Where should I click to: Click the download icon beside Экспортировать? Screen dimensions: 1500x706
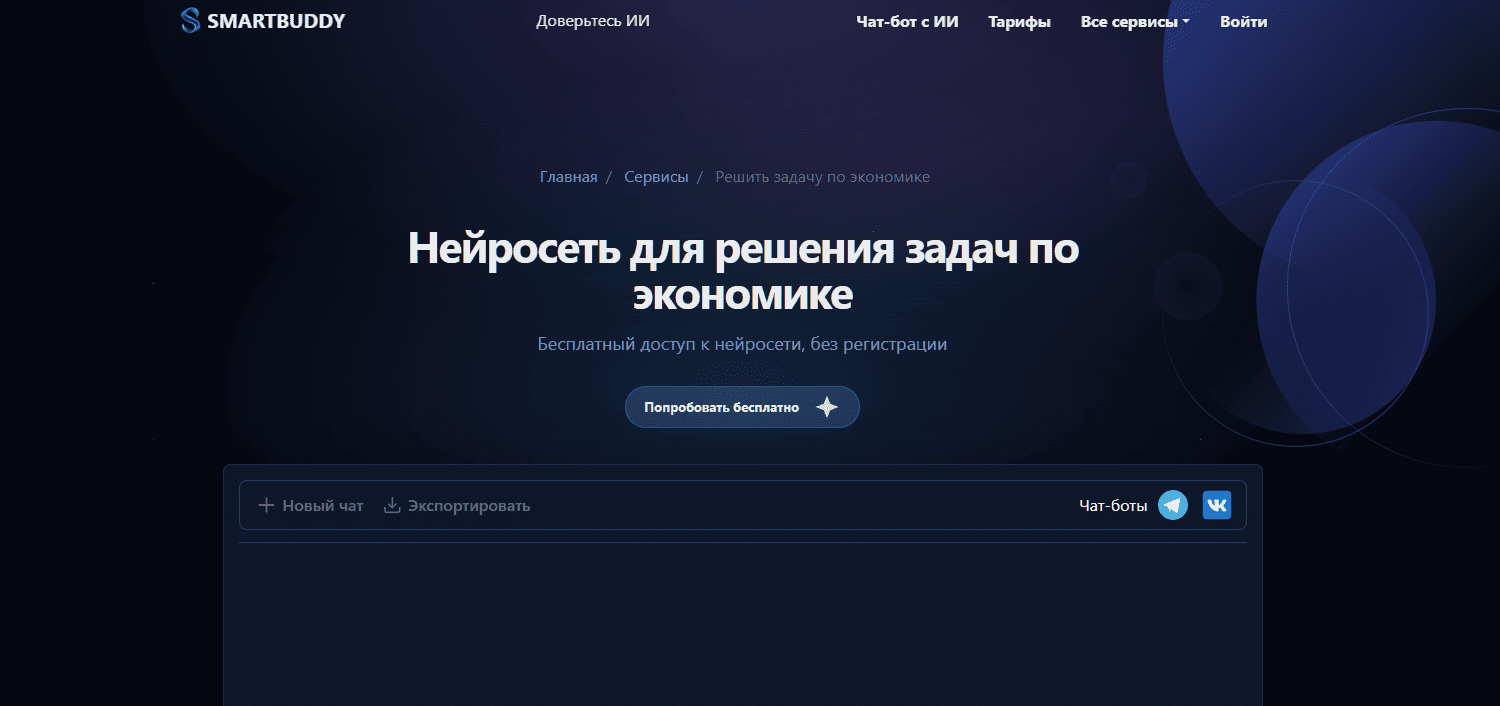click(x=392, y=505)
